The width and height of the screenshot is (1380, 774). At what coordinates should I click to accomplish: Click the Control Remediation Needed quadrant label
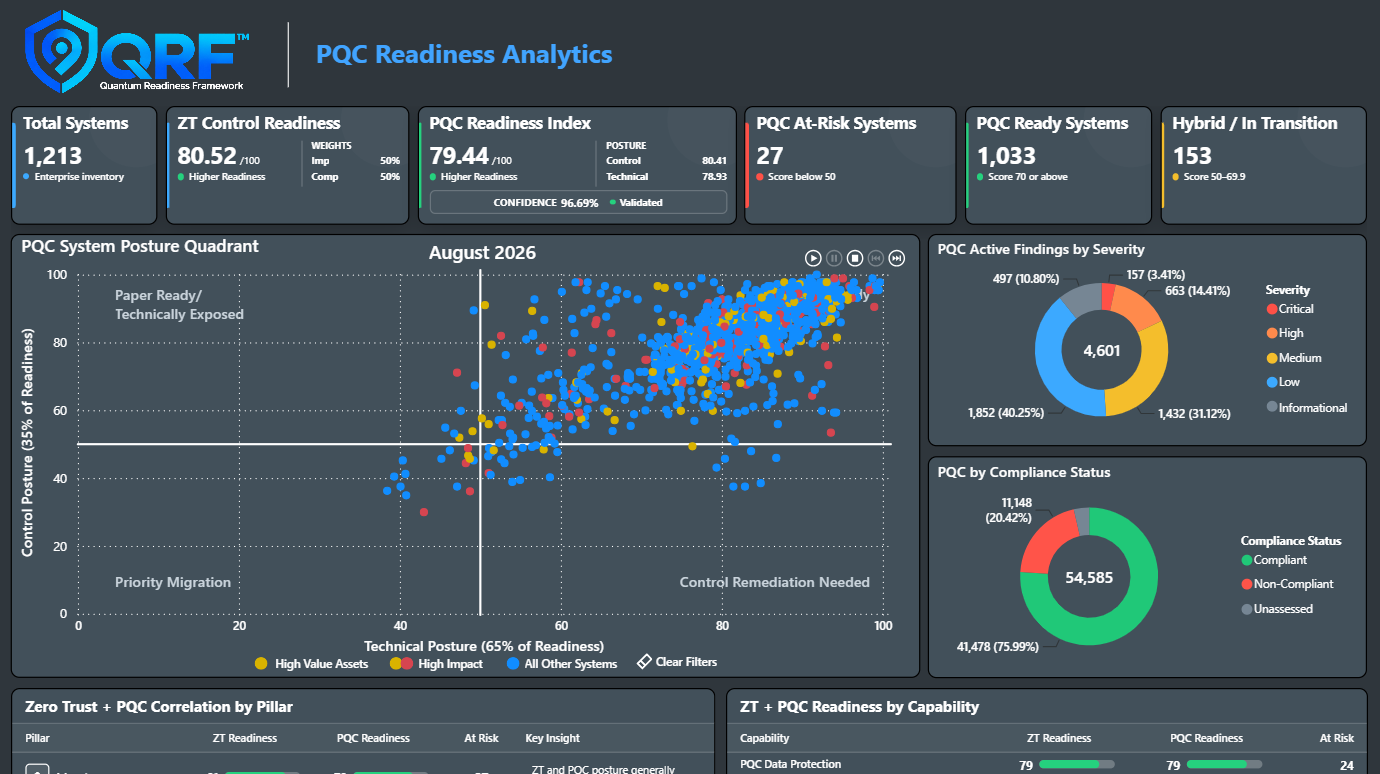[x=775, y=582]
